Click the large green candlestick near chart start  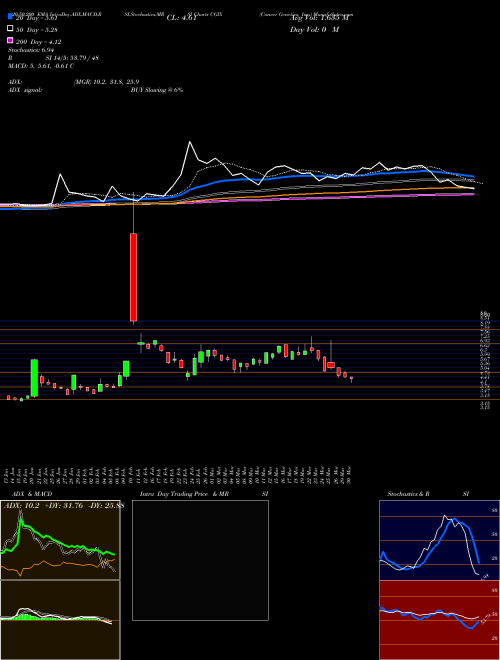point(34,378)
